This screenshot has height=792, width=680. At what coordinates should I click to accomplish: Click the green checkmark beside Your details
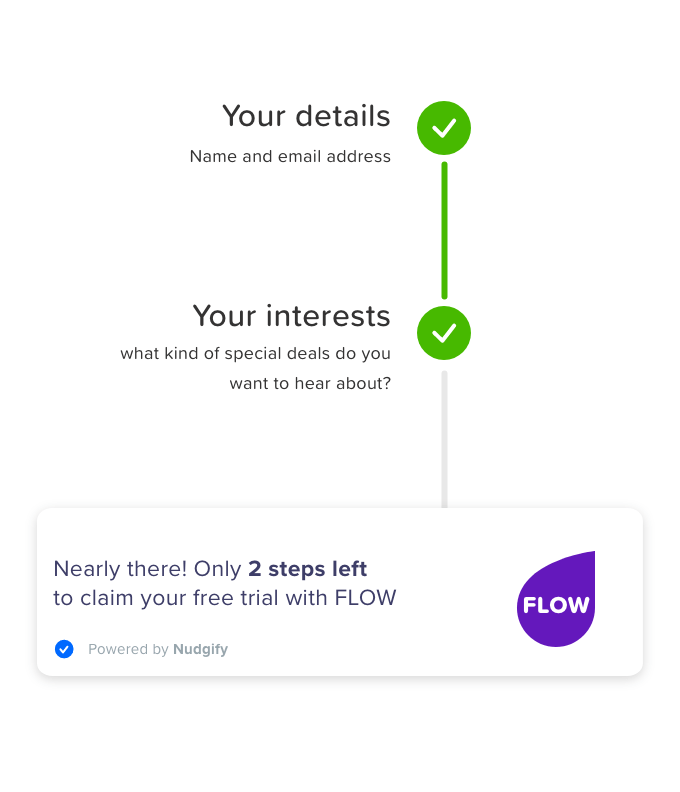pos(443,128)
